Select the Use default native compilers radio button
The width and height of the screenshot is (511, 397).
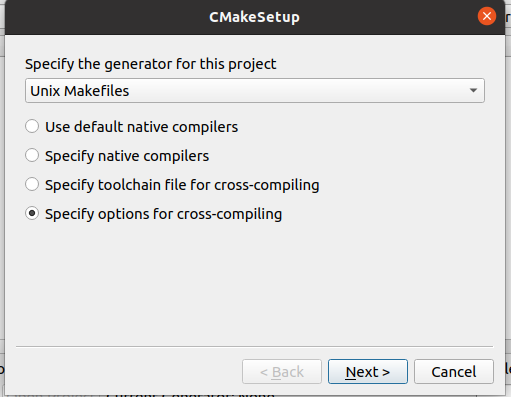pos(32,126)
